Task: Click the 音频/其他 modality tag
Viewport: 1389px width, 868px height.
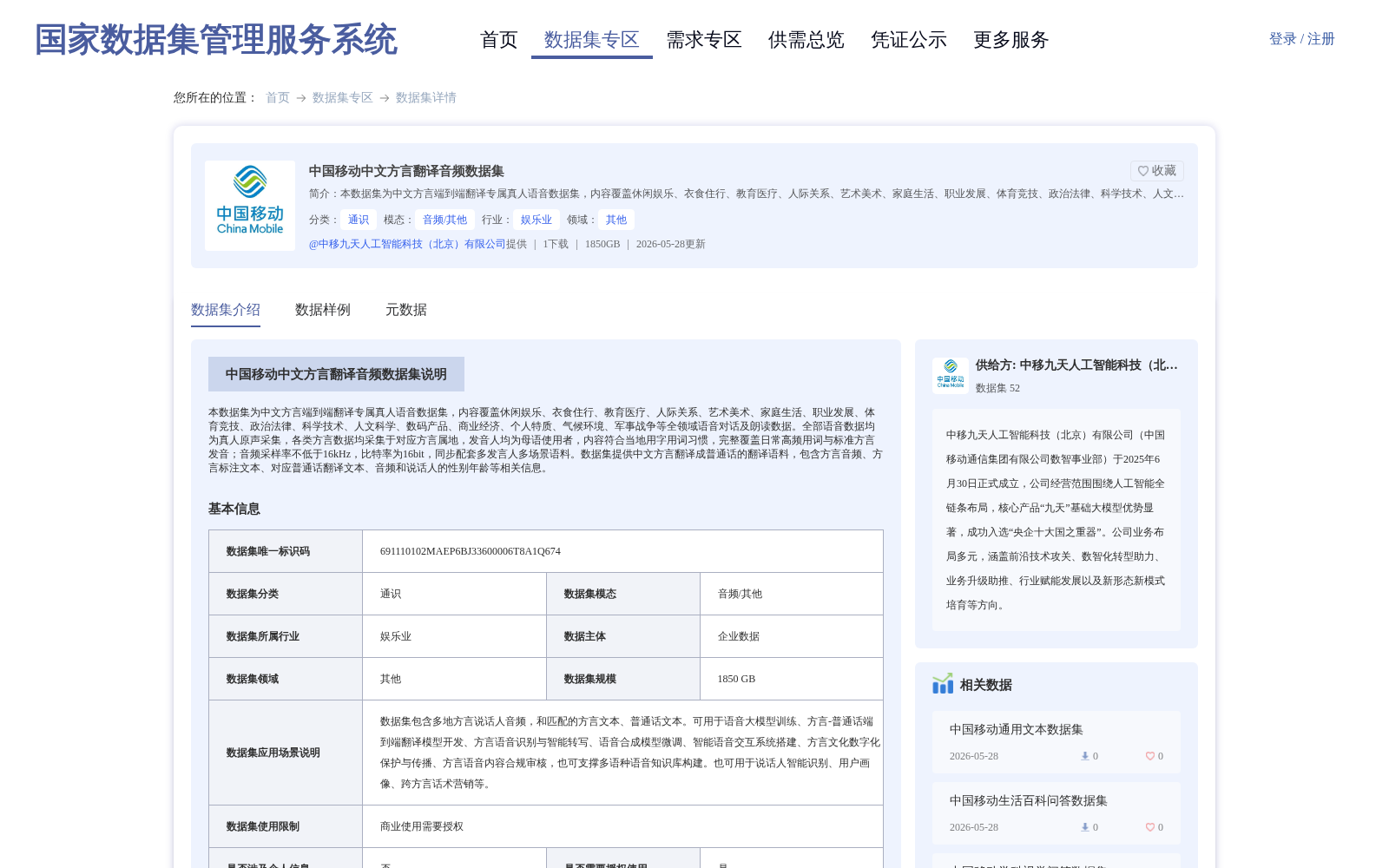Action: pyautogui.click(x=444, y=220)
